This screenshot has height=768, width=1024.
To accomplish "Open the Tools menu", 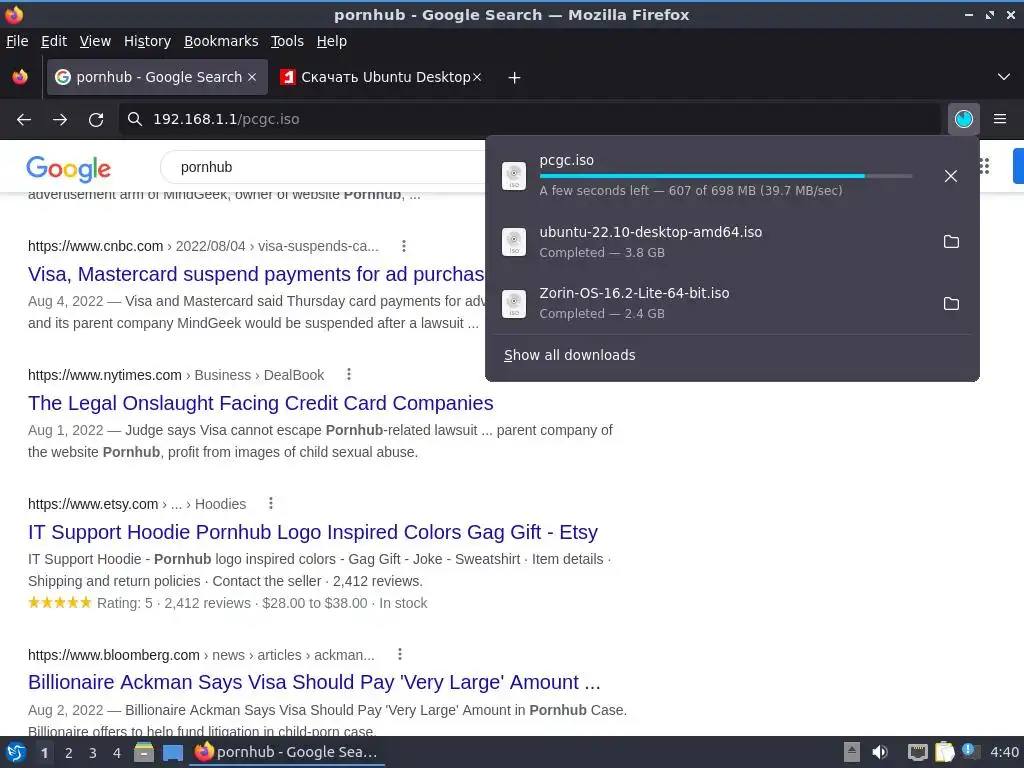I will click(287, 41).
